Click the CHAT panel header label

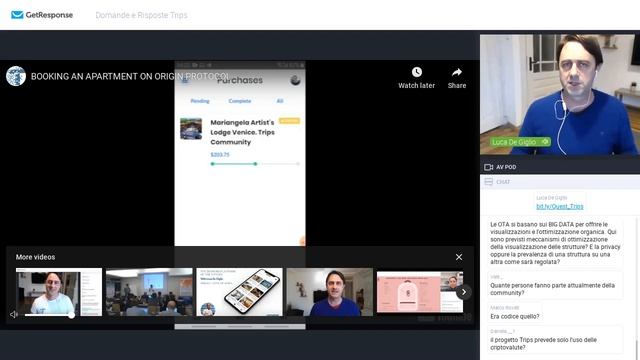[503, 182]
